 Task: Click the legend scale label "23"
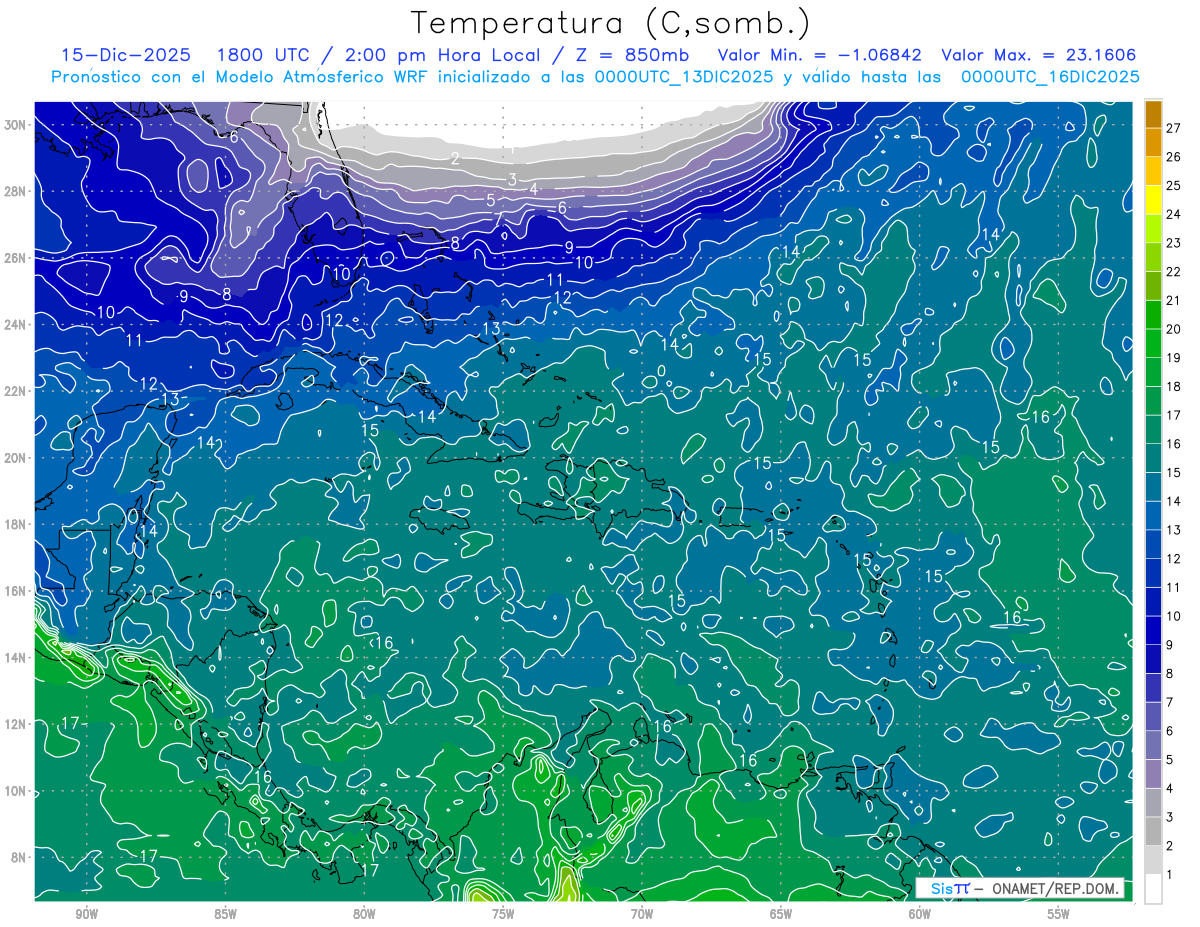tap(1174, 243)
